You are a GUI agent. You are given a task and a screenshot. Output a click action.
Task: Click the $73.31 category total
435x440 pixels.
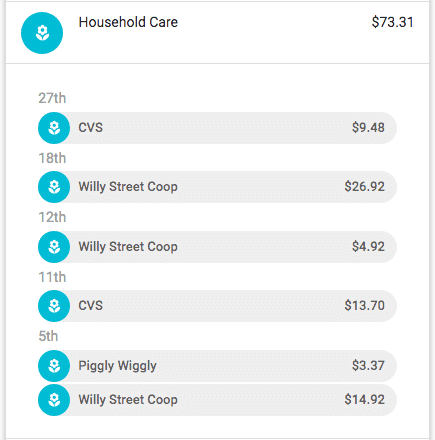(392, 22)
